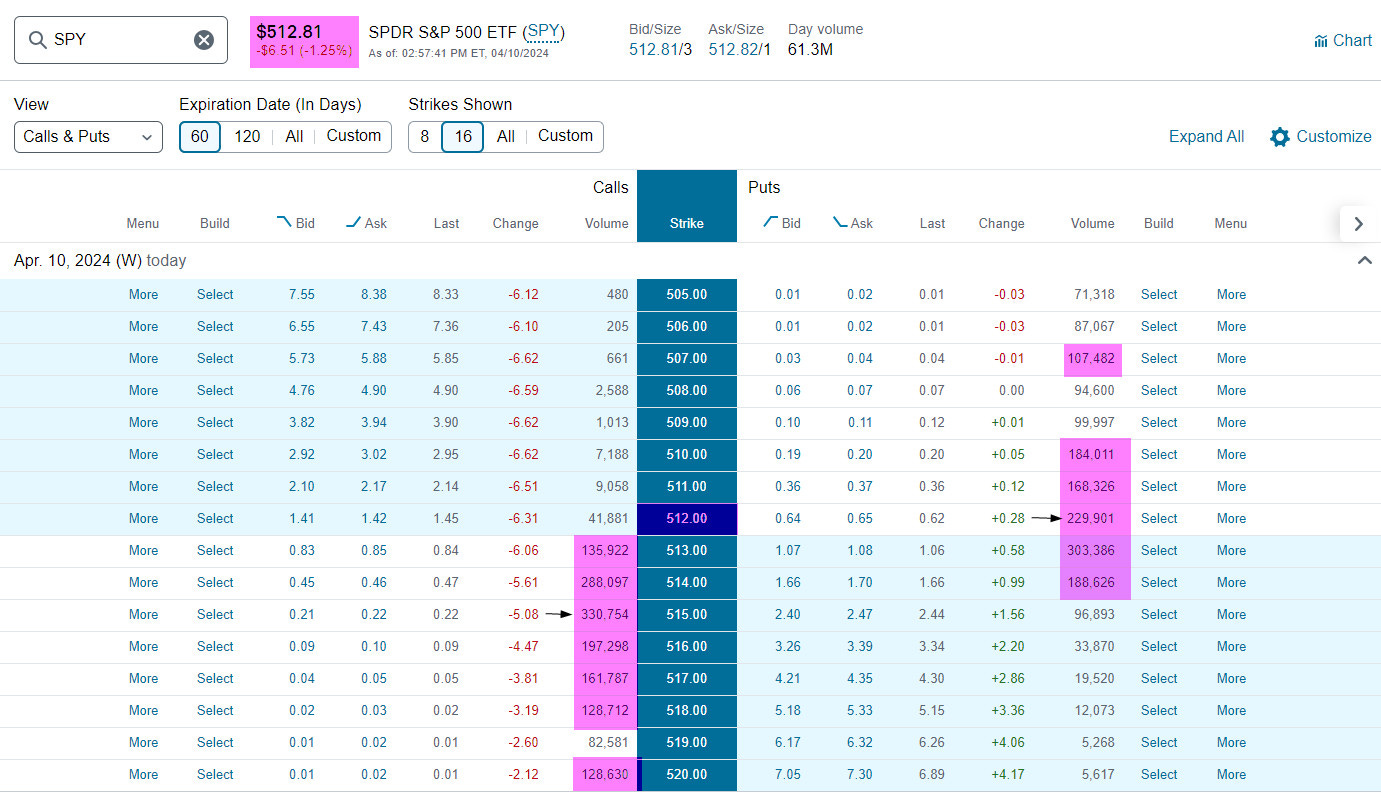The height and width of the screenshot is (792, 1381).
Task: Collapse the Apr. 10, 2024 expiration group
Action: (1364, 260)
